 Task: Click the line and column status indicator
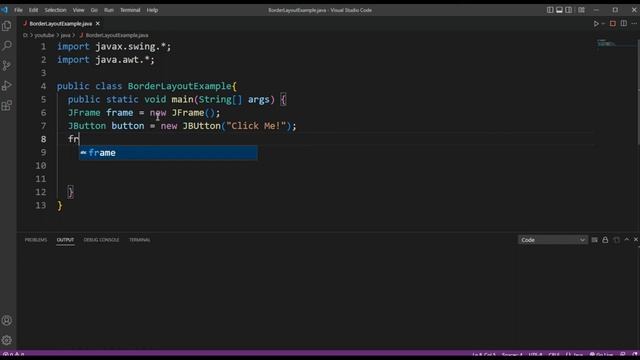tap(484, 354)
